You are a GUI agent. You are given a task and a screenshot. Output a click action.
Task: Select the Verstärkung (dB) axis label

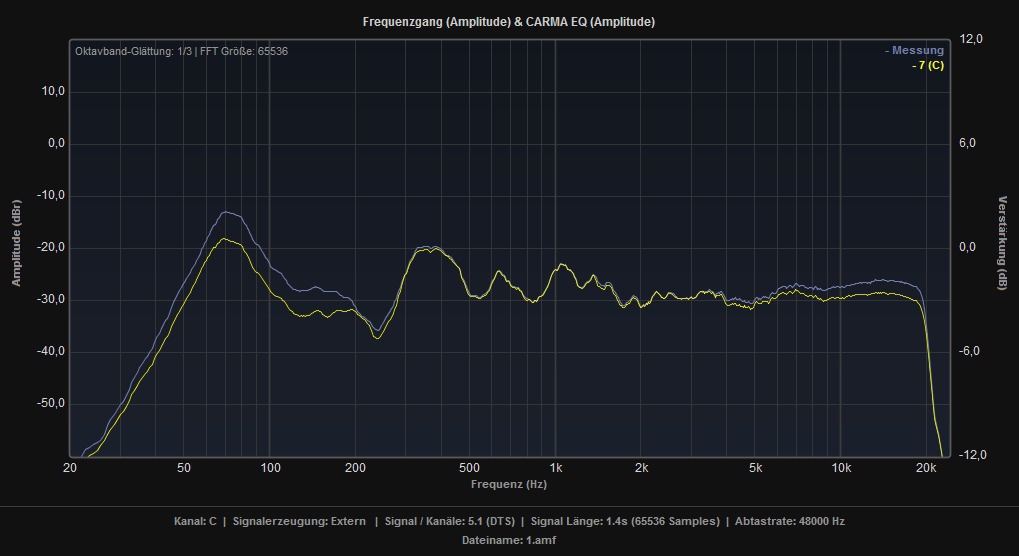(x=1002, y=243)
